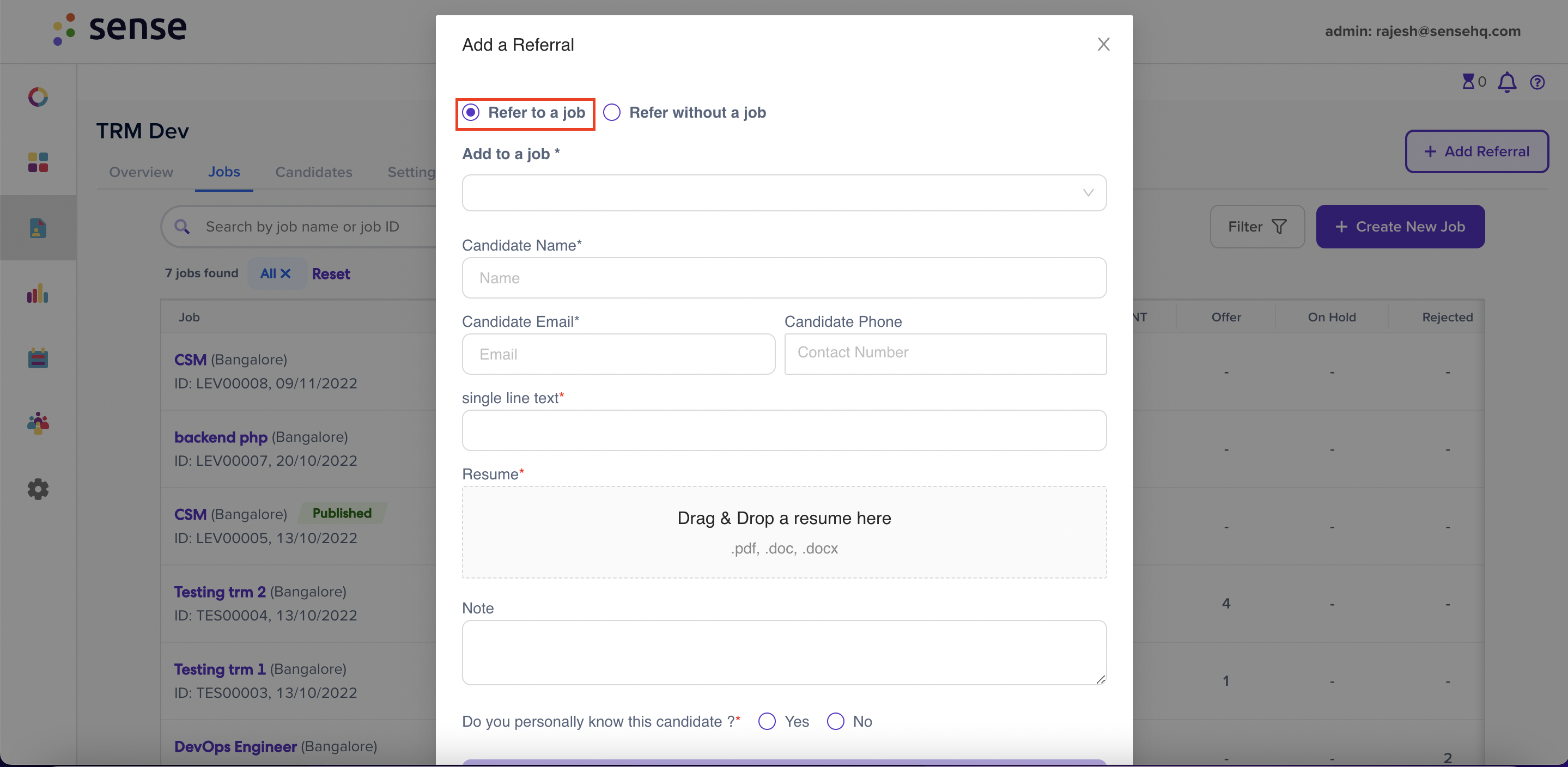The image size is (1568, 767).
Task: Open the help question mark icon
Action: pos(1537,82)
